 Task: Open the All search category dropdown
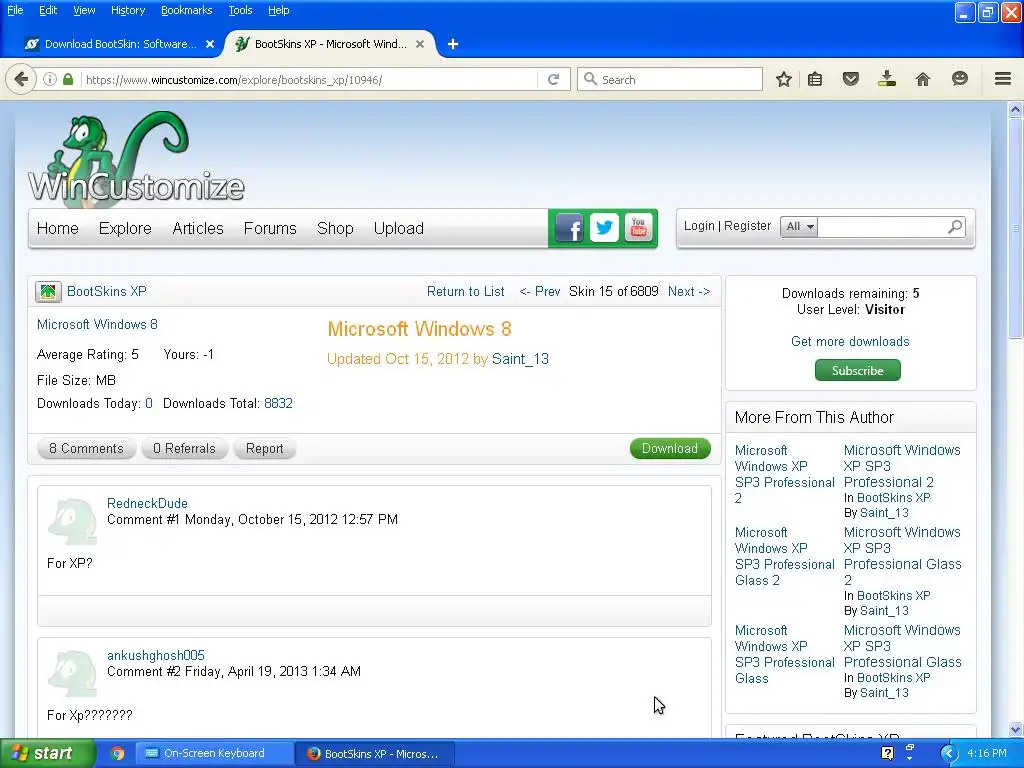(x=799, y=227)
